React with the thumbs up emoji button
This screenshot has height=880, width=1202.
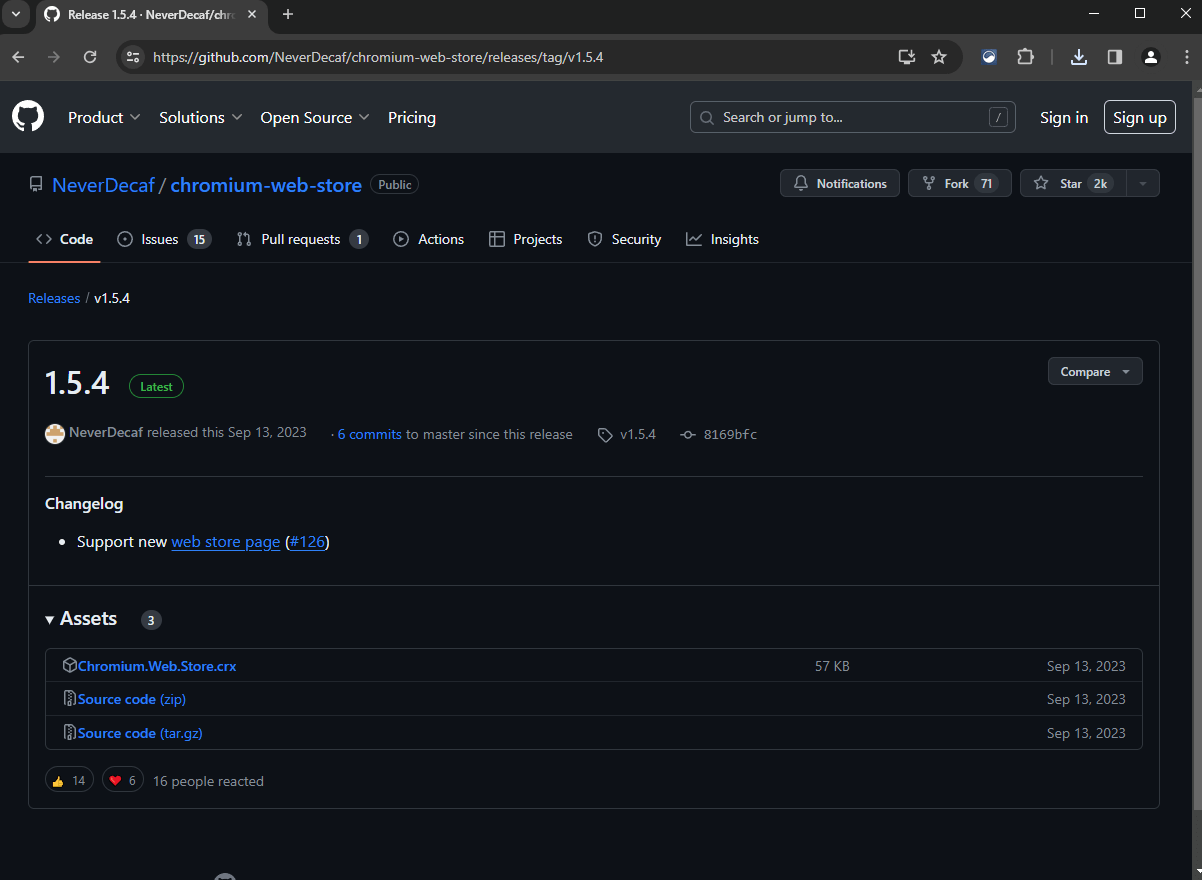click(x=69, y=781)
